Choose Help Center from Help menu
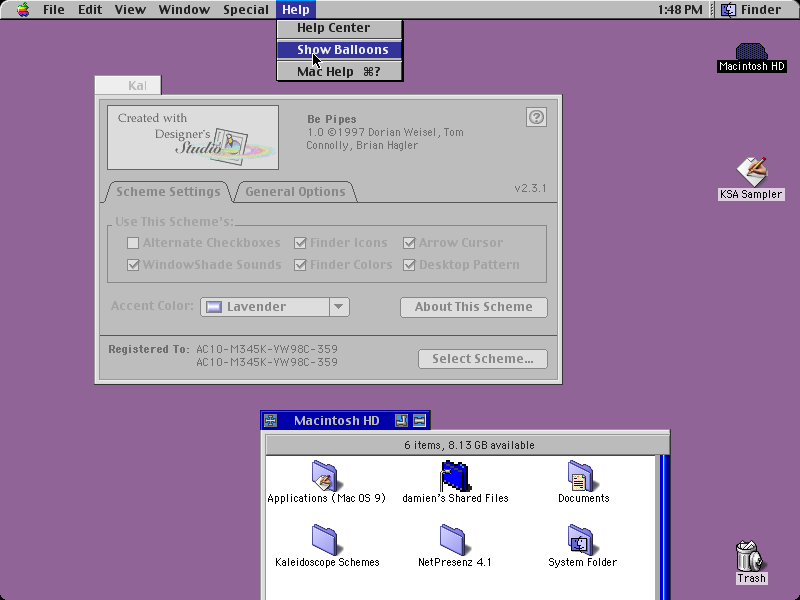 pos(340,28)
